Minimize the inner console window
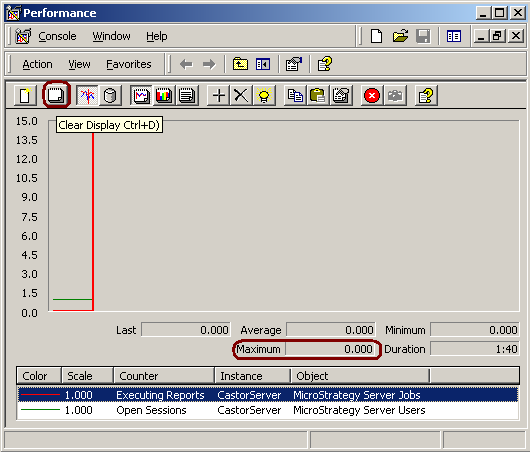The image size is (530, 452). (x=481, y=35)
